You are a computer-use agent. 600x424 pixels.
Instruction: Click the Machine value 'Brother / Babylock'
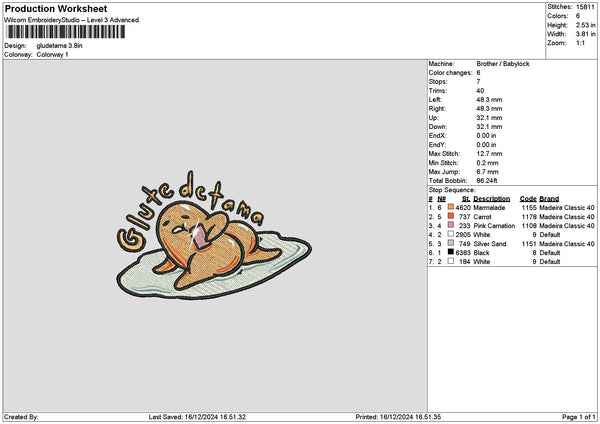pos(503,64)
